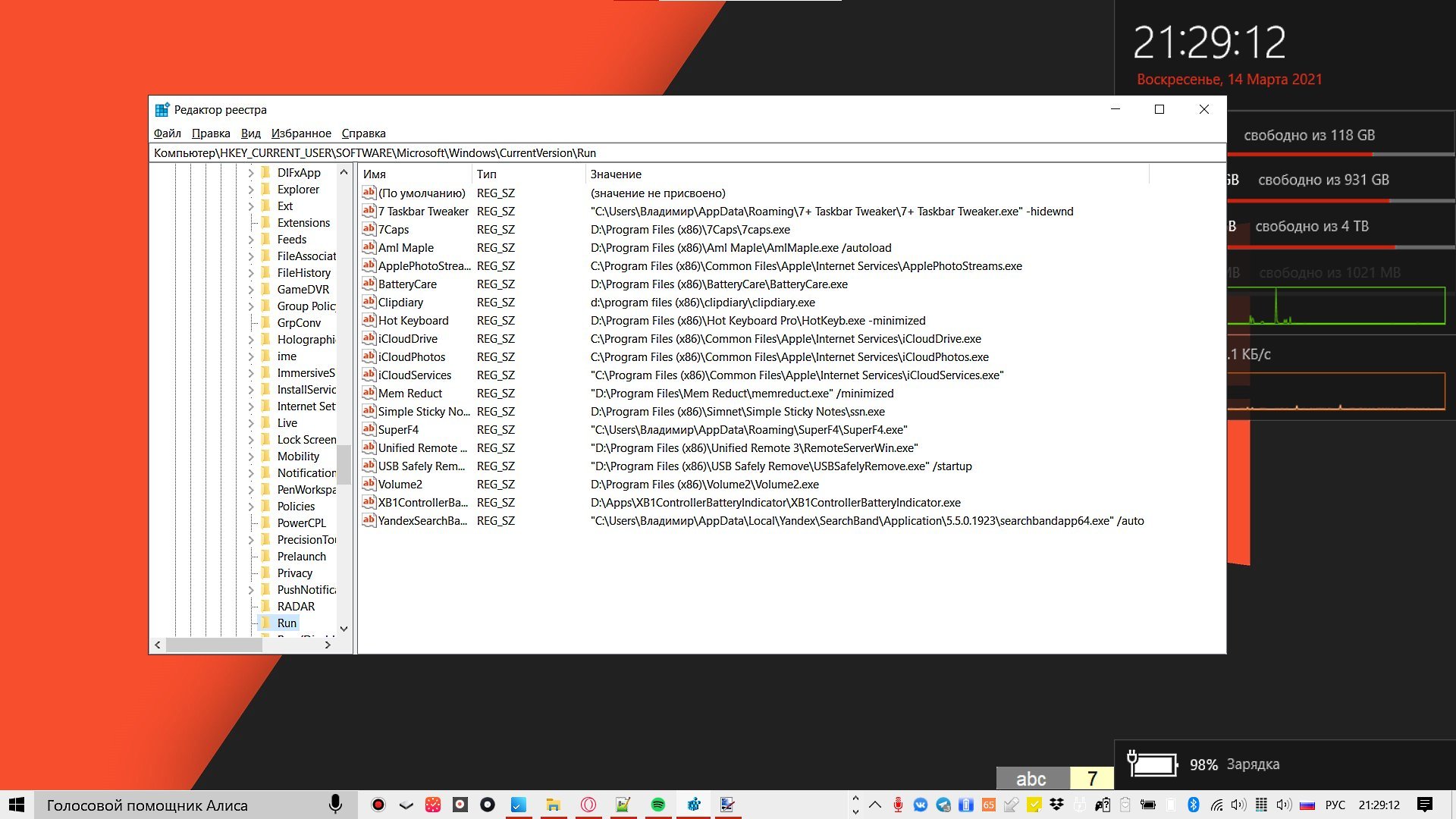The image size is (1456, 819).
Task: Open File Explorer from the taskbar
Action: pyautogui.click(x=554, y=805)
